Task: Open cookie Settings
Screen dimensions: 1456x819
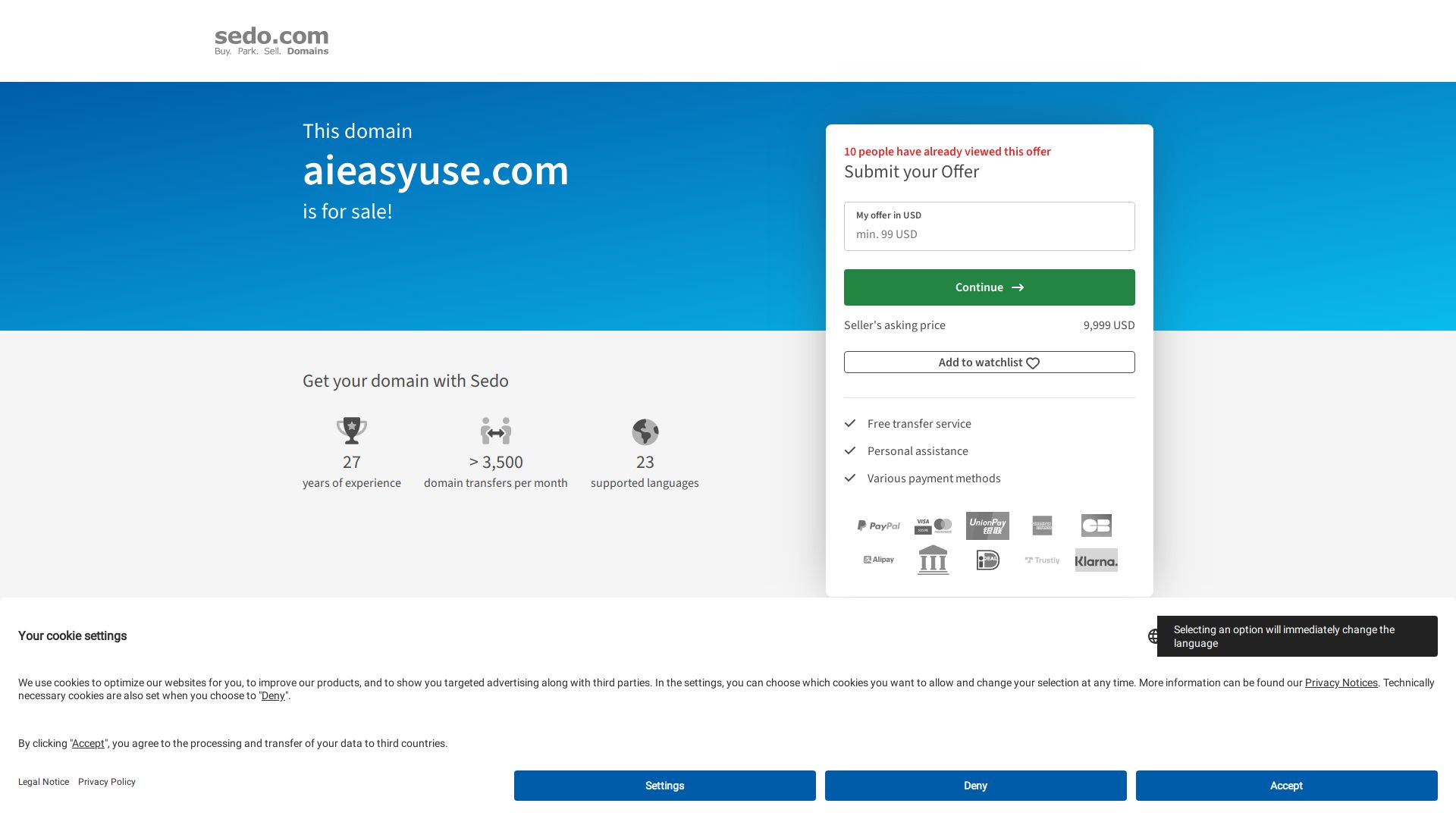Action: tap(664, 786)
